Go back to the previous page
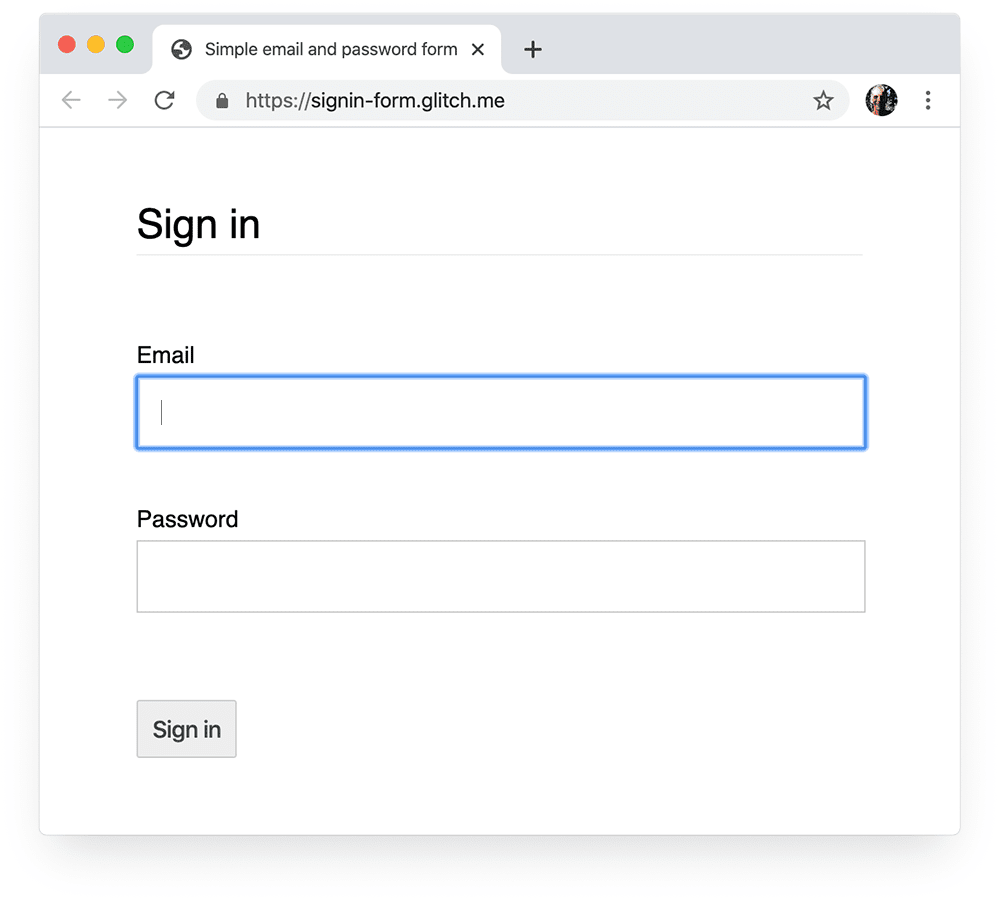Image resolution: width=1000 pixels, height=901 pixels. pos(70,100)
